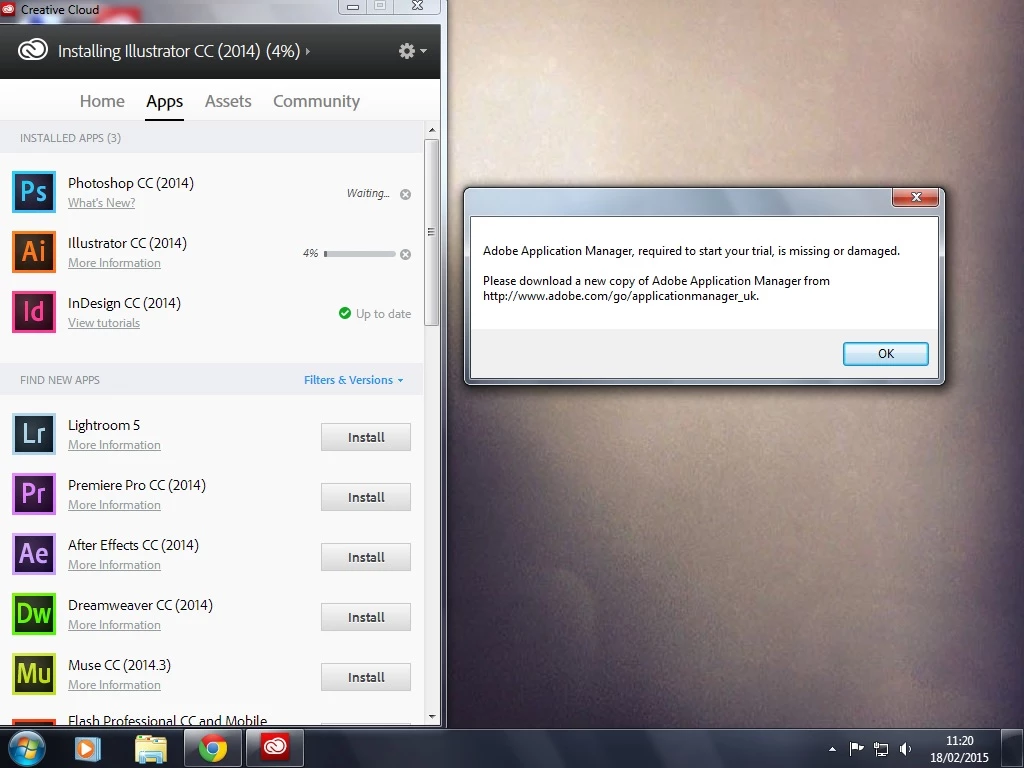Click the InDesign CC (2014) name
The height and width of the screenshot is (768, 1024).
(x=124, y=304)
